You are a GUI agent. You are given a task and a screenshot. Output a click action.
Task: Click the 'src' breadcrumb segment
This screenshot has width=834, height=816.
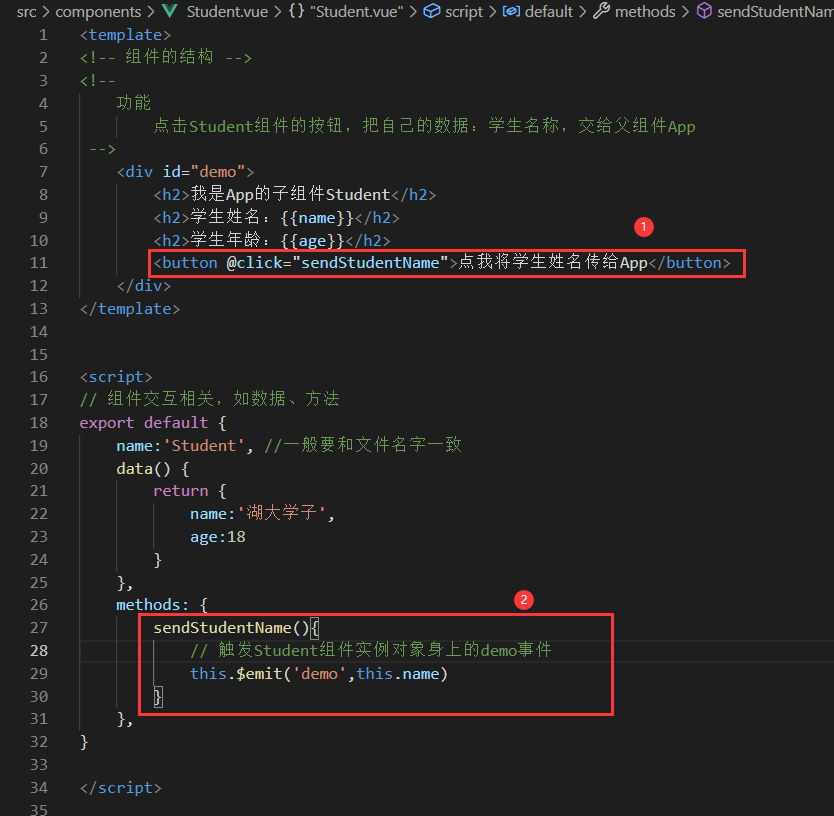[26, 12]
